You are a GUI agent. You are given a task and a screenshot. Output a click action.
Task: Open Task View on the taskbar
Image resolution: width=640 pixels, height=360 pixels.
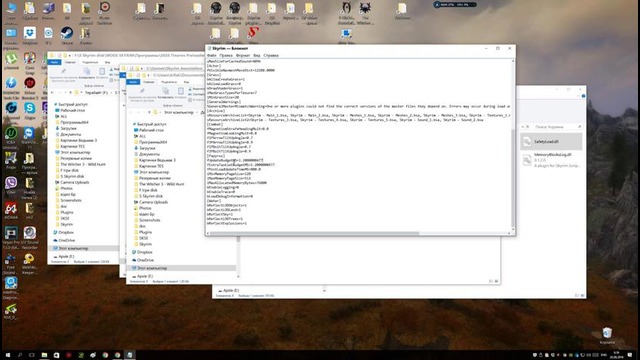pyautogui.click(x=32, y=355)
